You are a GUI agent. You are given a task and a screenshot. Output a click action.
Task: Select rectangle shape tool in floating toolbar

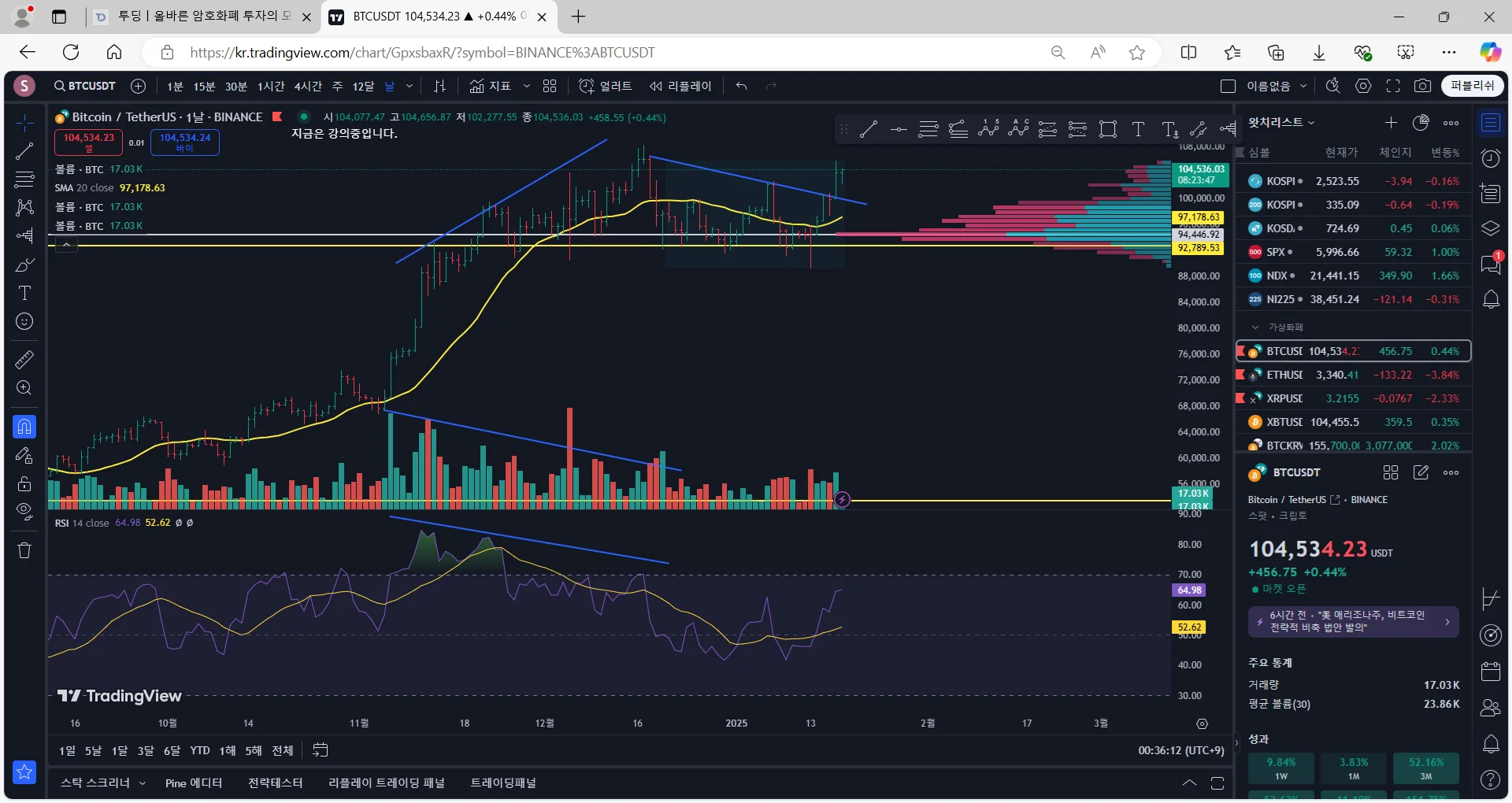point(1108,130)
